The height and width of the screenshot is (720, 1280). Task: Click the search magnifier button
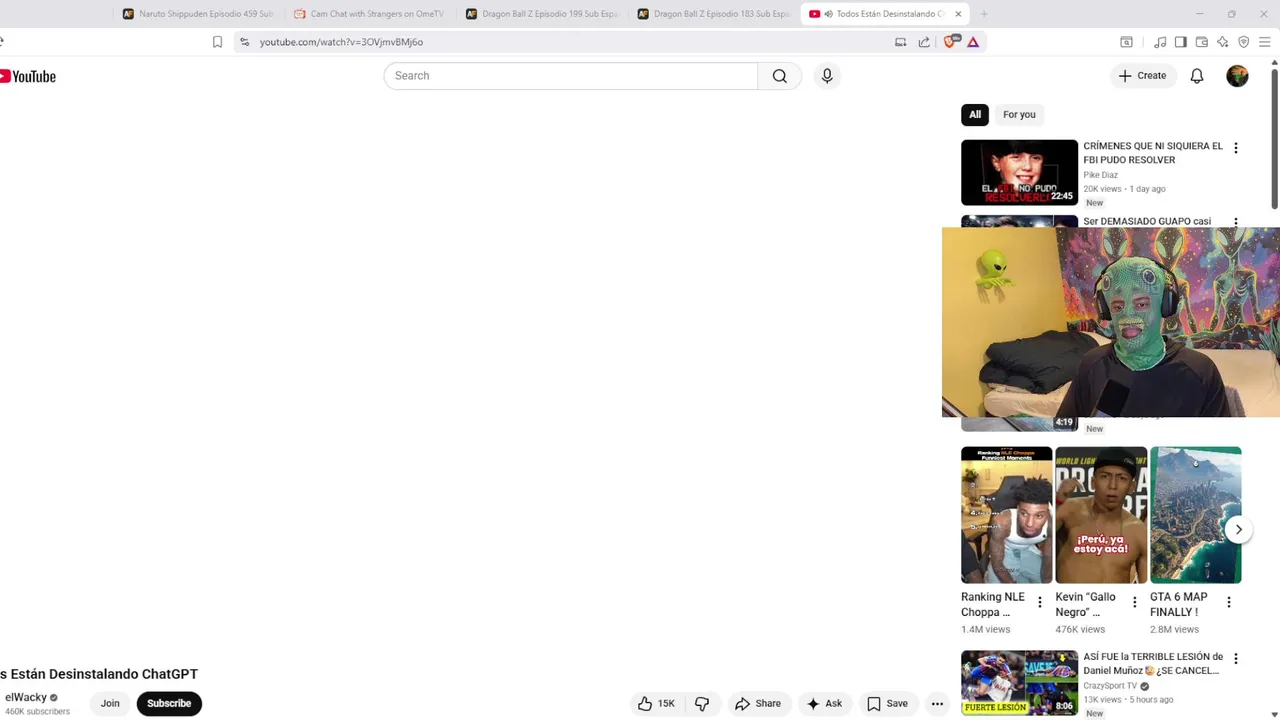coord(780,76)
